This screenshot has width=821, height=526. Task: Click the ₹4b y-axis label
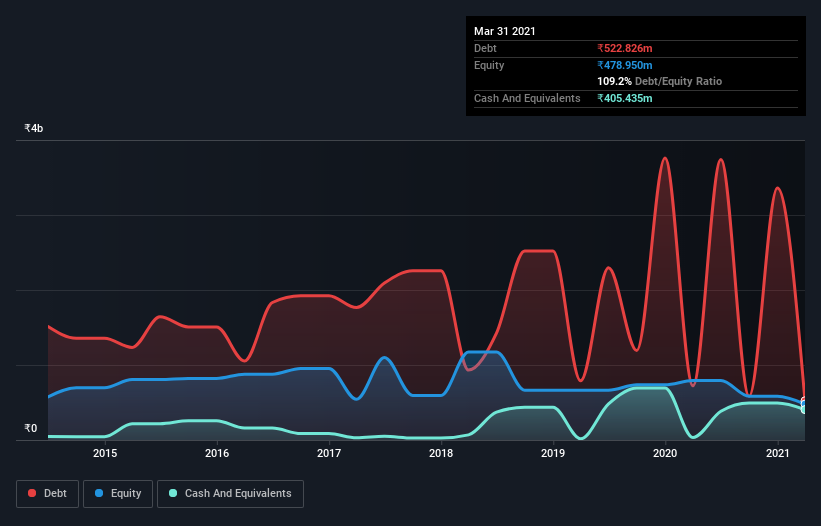tap(34, 128)
